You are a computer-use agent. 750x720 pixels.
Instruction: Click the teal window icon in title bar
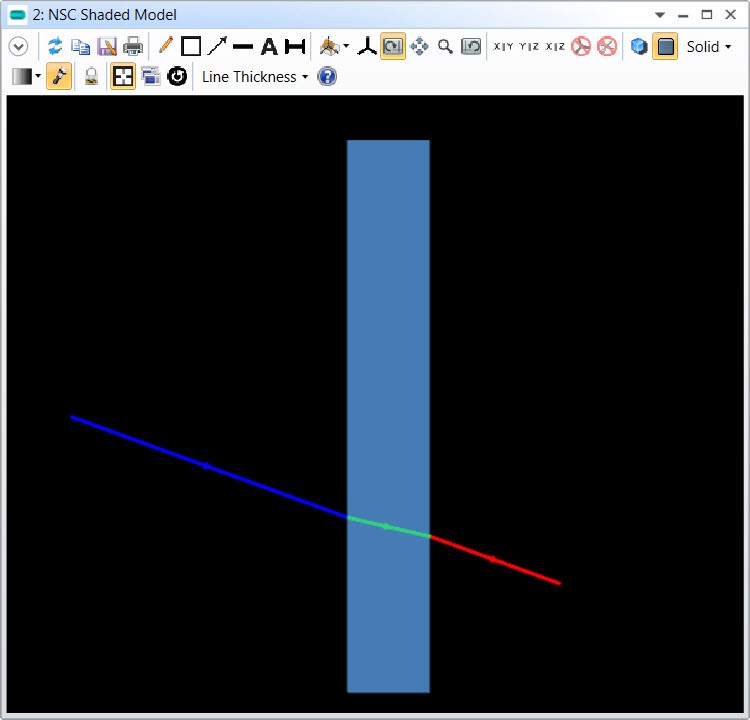tap(18, 15)
